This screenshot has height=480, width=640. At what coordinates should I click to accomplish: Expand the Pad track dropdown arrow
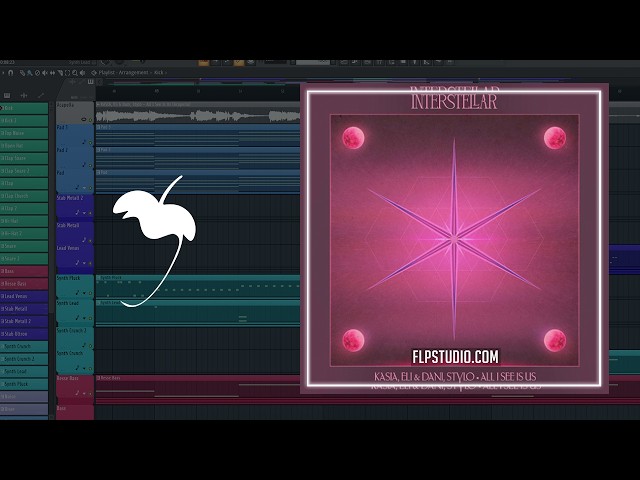click(84, 188)
